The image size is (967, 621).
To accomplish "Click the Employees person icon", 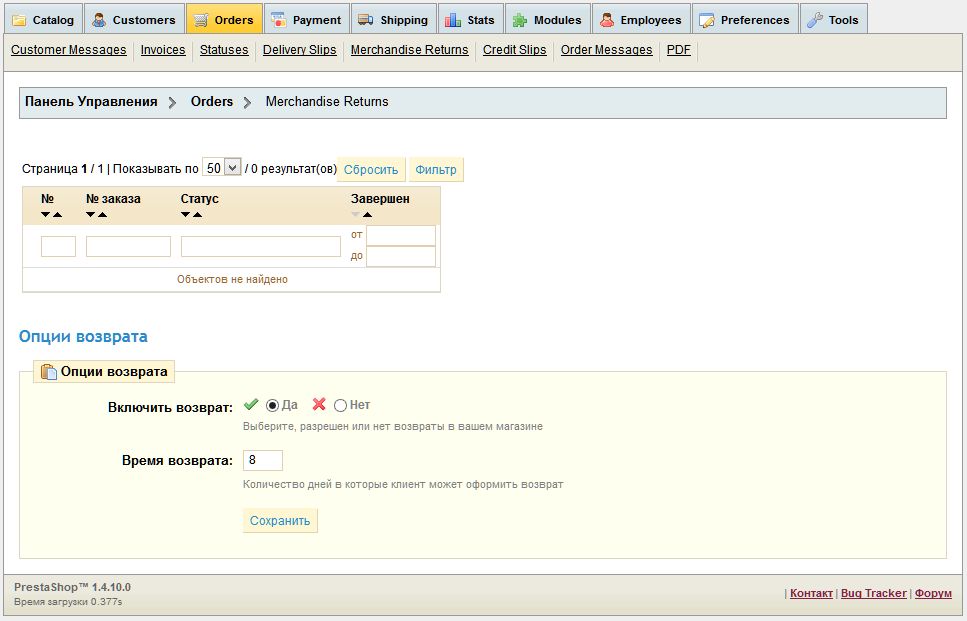I will (607, 20).
